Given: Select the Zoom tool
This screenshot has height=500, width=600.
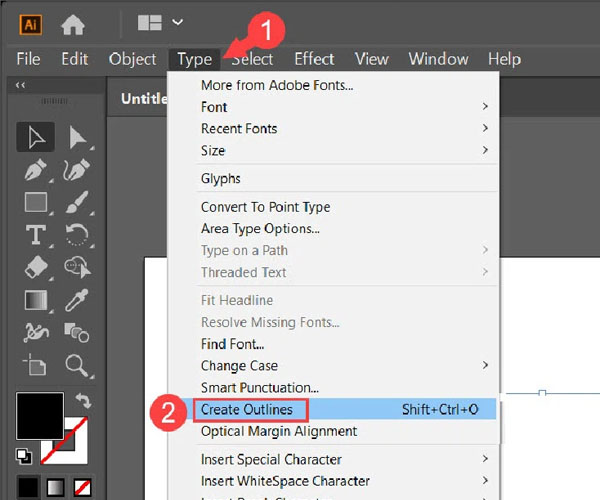Looking at the screenshot, I should tap(77, 366).
